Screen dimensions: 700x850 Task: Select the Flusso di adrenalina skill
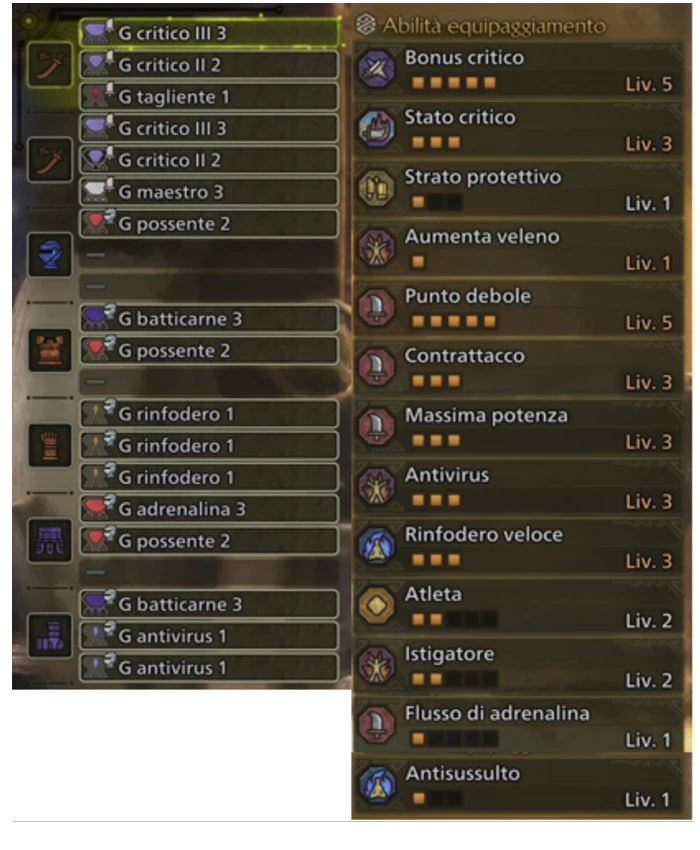coord(518,726)
